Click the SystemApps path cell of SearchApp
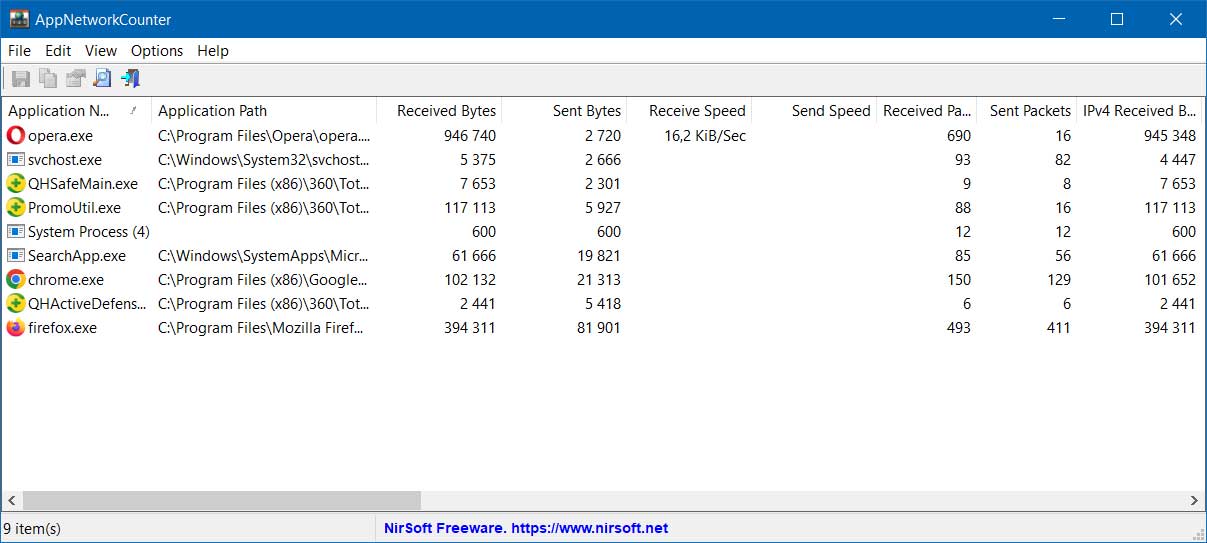The image size is (1207, 543). click(264, 255)
